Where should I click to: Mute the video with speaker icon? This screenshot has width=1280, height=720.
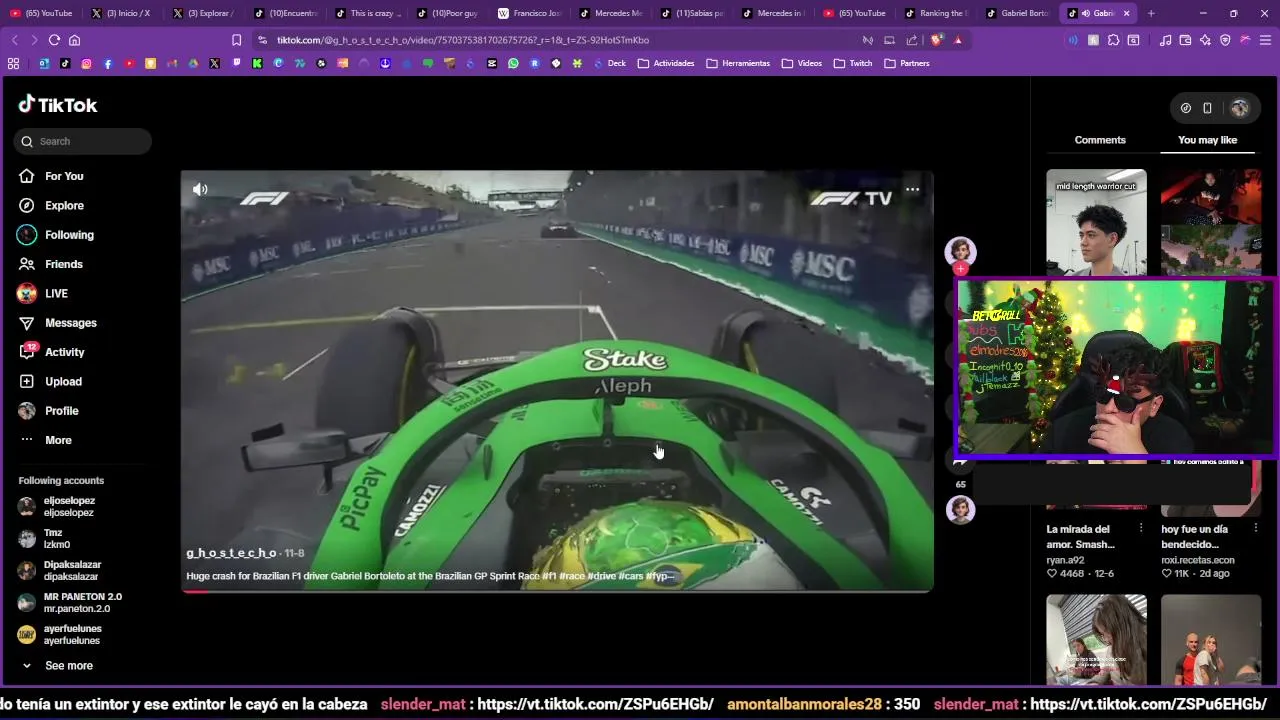pos(200,189)
